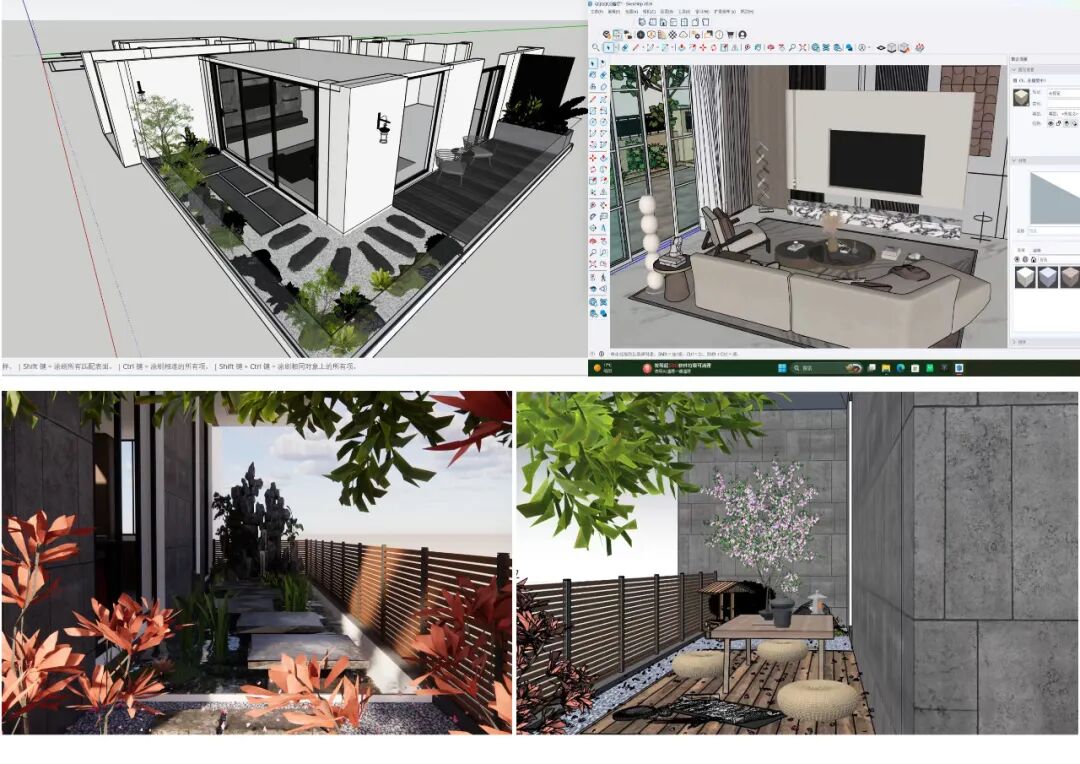
Task: Select the Search tool in SketchUp's top toolbar
Action: [x=596, y=48]
